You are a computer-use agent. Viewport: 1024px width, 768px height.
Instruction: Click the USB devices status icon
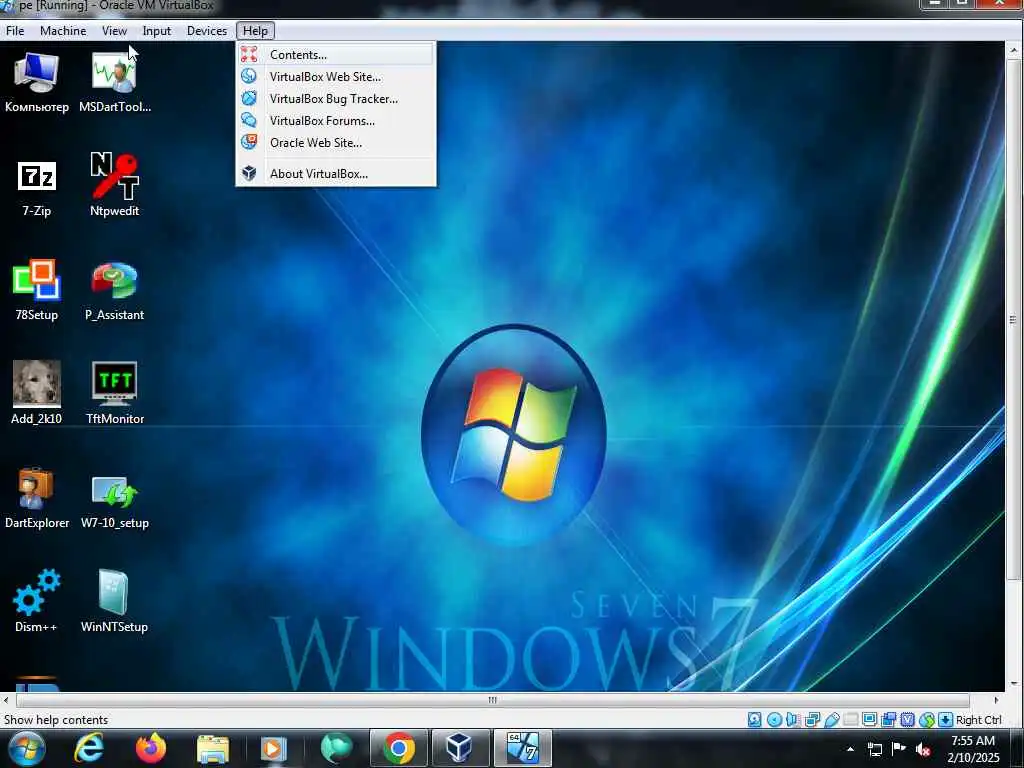(x=831, y=720)
